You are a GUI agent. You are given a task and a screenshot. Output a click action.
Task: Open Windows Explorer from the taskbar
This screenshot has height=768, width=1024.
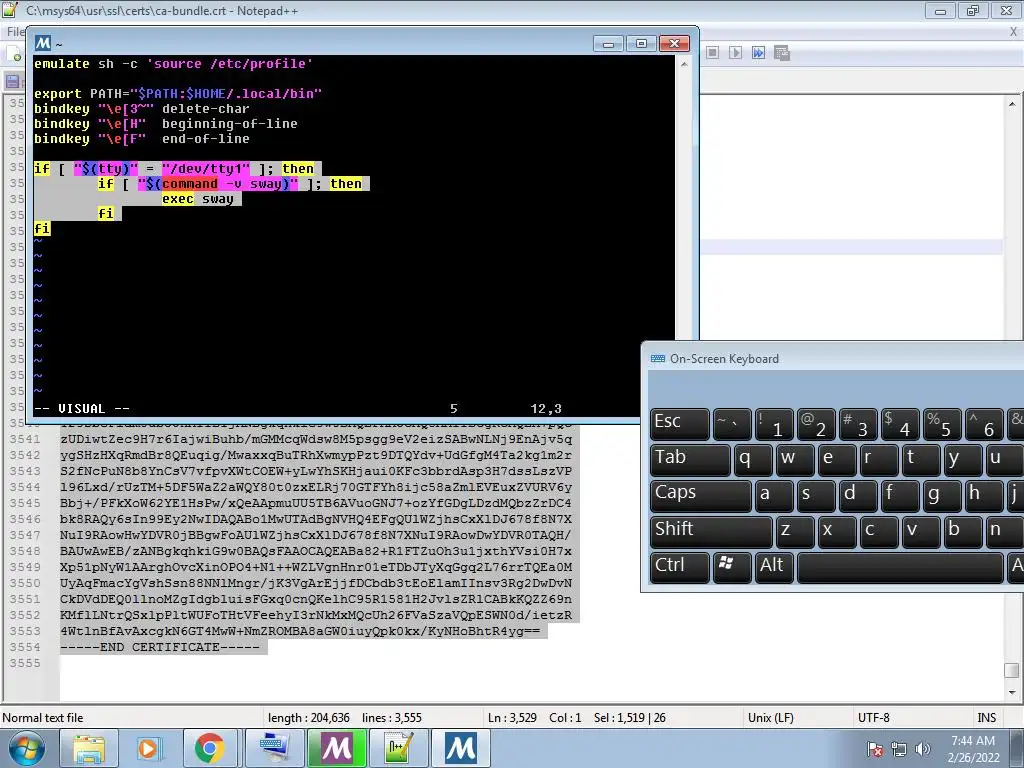coord(89,748)
